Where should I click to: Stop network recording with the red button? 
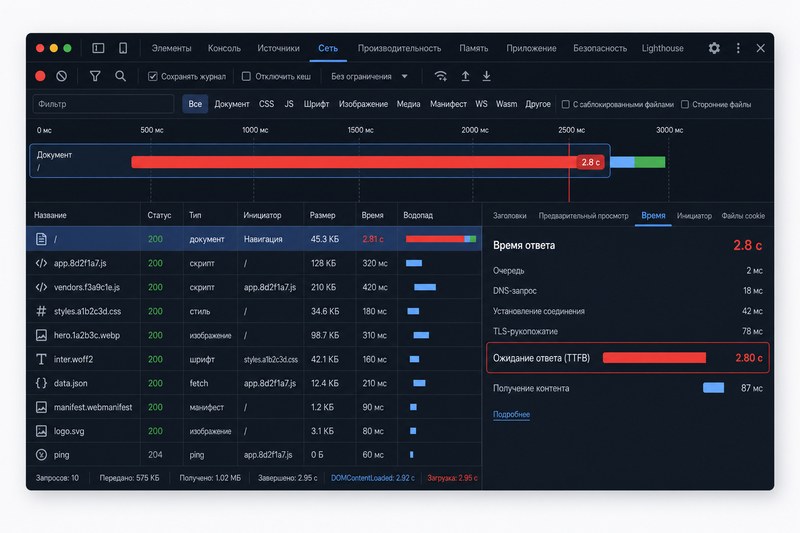(x=40, y=76)
